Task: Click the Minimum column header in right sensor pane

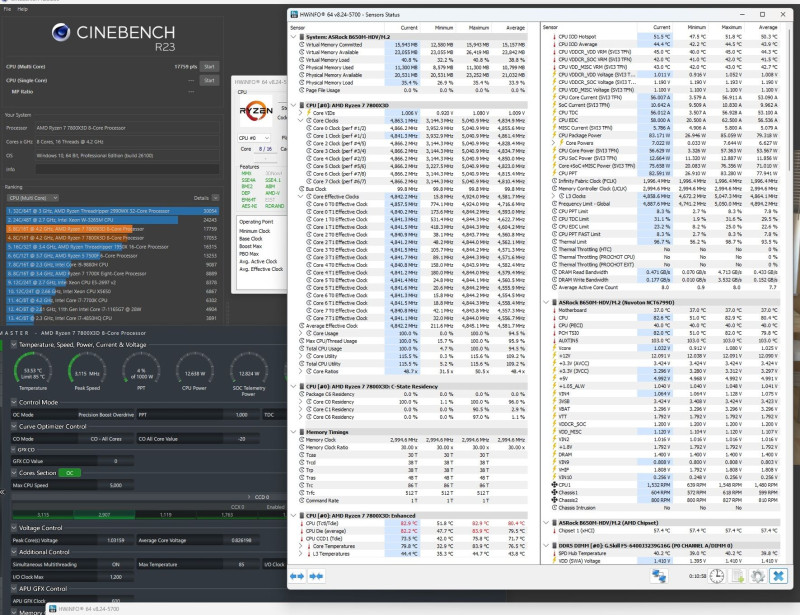Action: (696, 27)
